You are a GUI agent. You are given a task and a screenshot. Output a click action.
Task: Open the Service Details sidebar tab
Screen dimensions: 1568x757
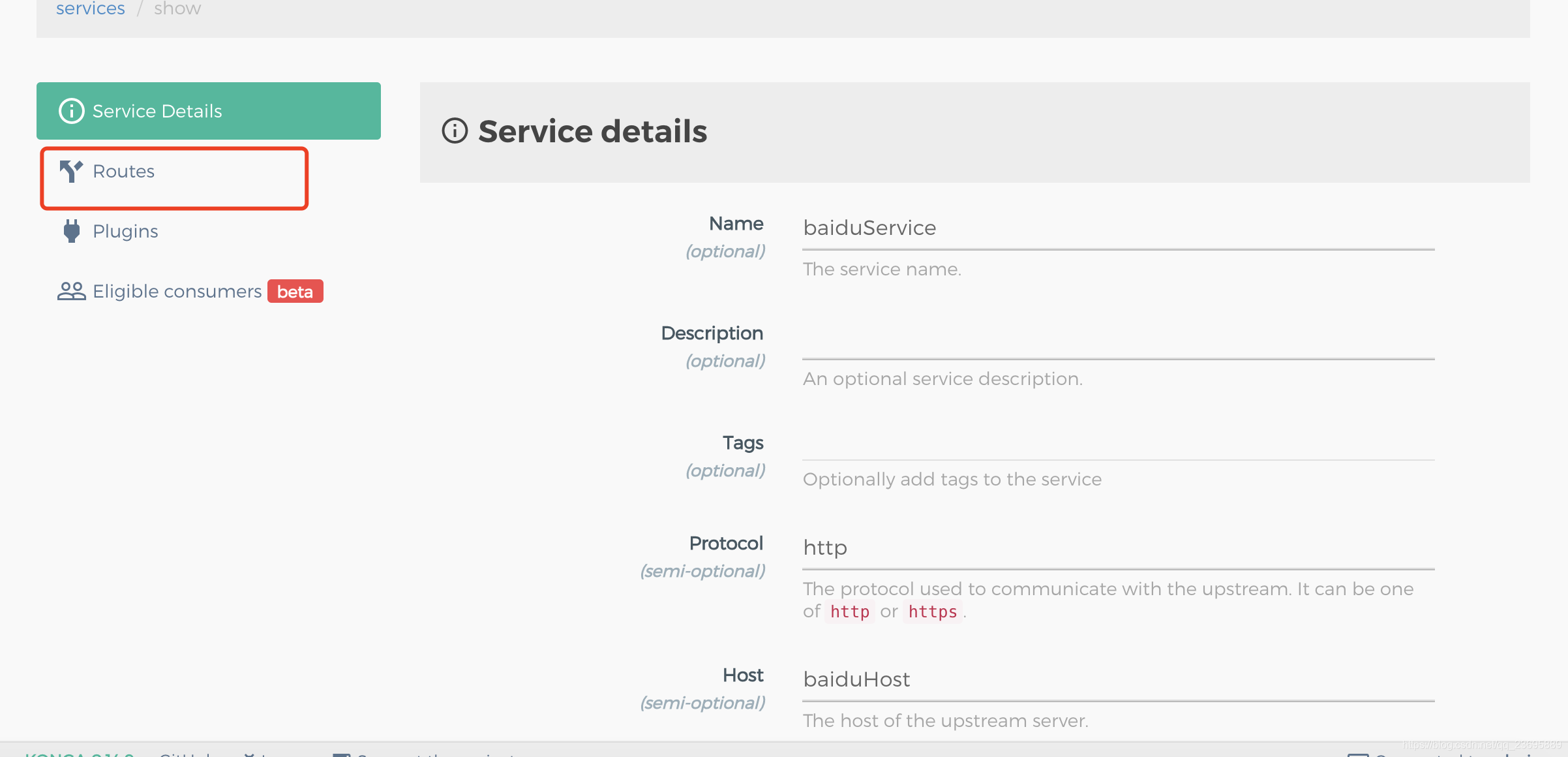[x=209, y=111]
